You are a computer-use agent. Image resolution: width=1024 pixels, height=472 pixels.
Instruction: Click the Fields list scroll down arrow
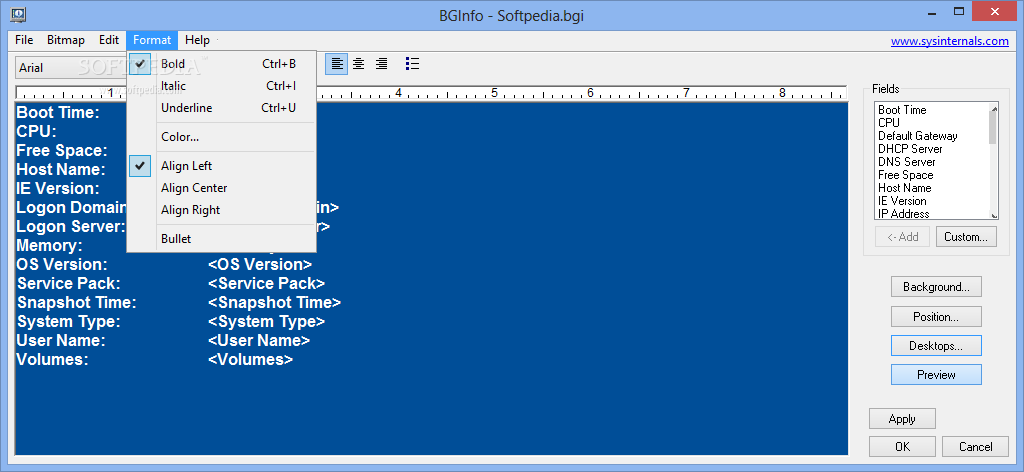pos(993,215)
